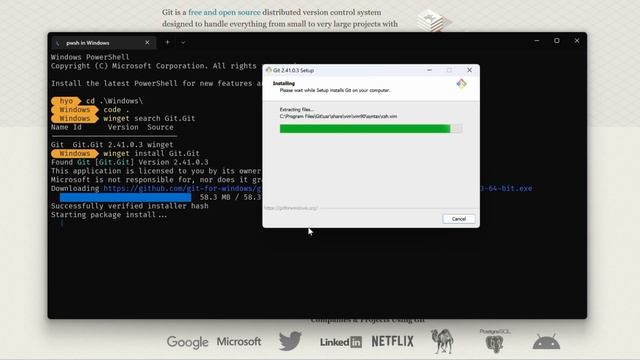Click the Google logo on Git webpage

187,342
